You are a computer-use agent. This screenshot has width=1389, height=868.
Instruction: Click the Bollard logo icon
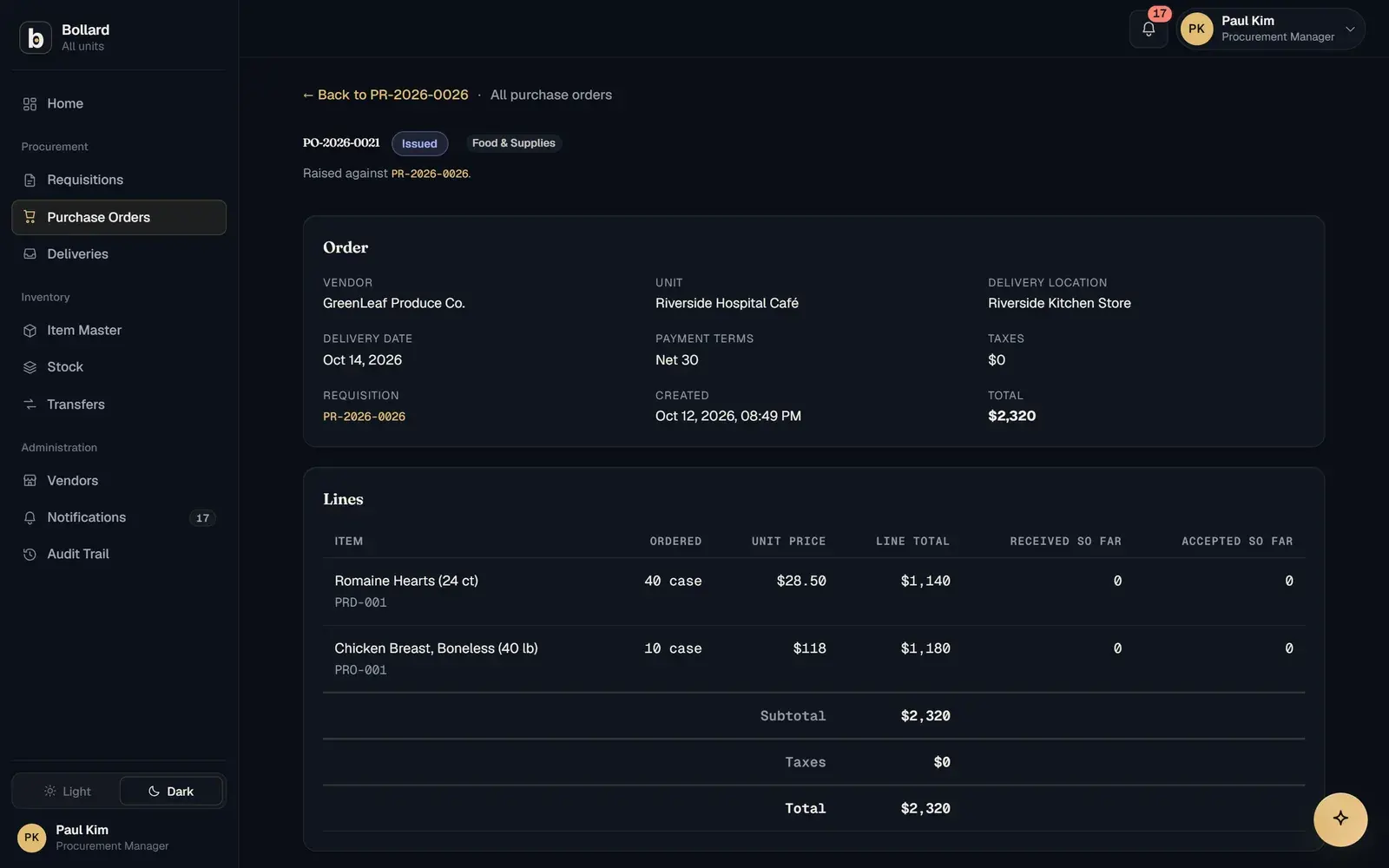(x=36, y=37)
